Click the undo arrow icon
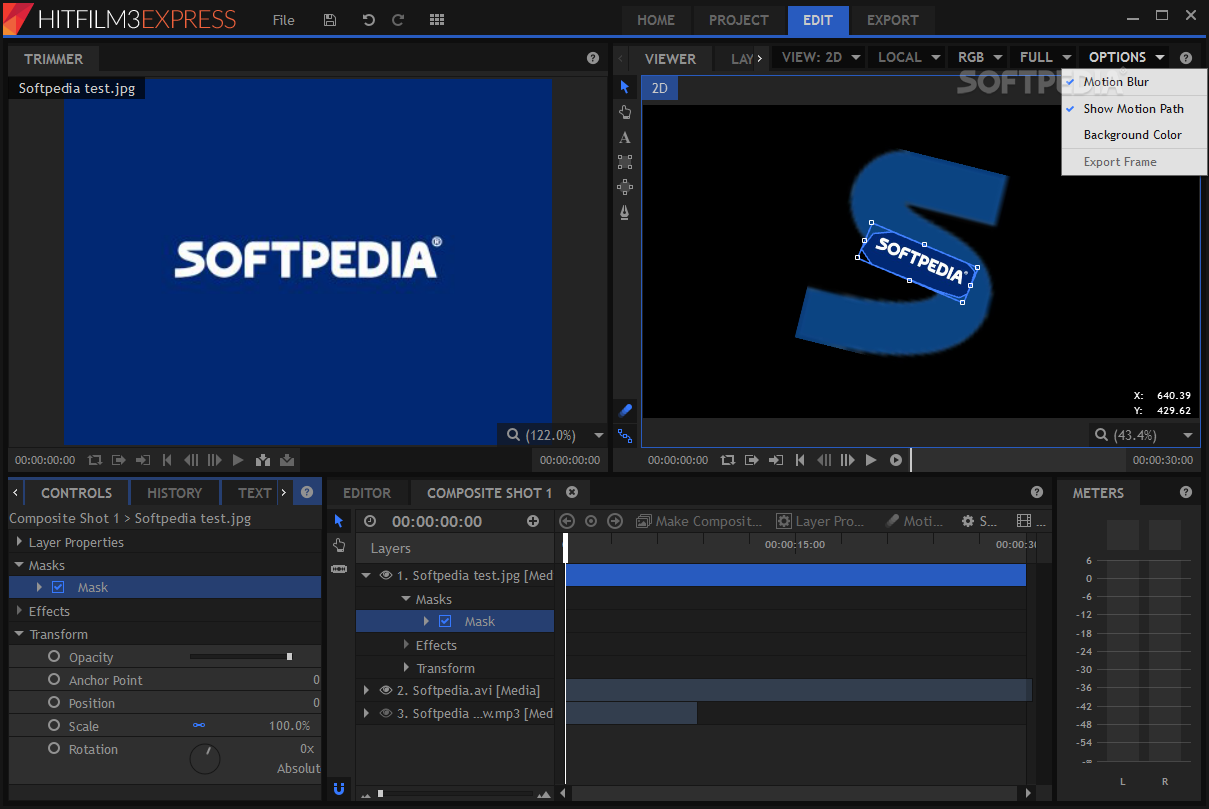The height and width of the screenshot is (809, 1209). pyautogui.click(x=368, y=20)
